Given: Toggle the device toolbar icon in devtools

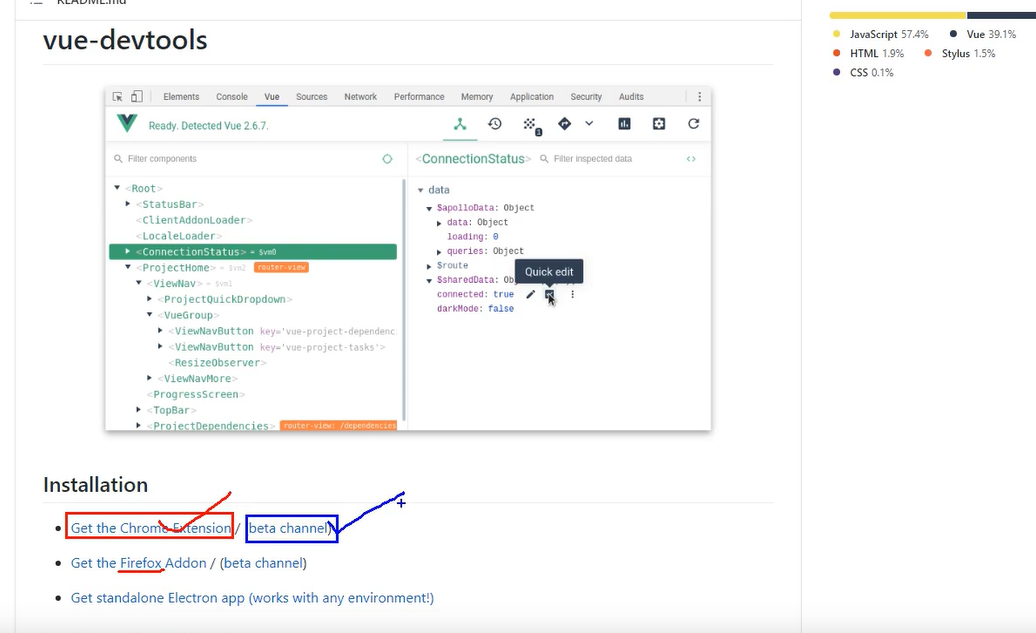Looking at the screenshot, I should tap(137, 96).
